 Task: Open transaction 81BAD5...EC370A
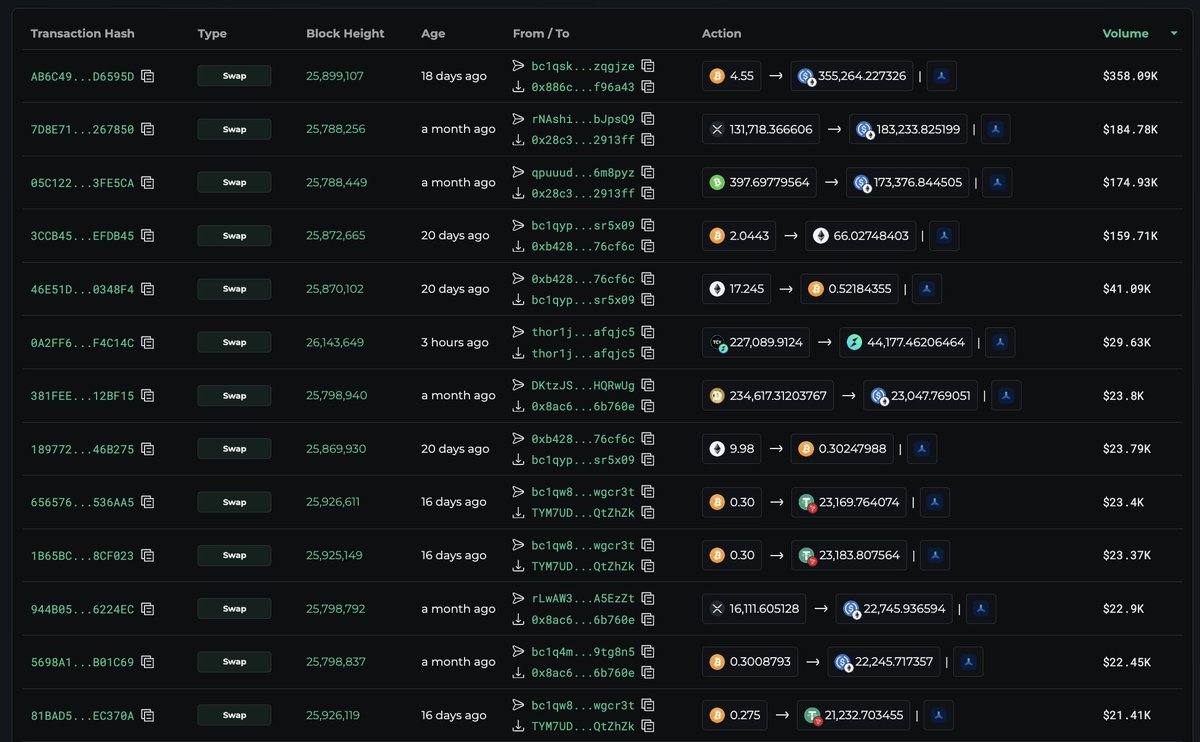82,715
